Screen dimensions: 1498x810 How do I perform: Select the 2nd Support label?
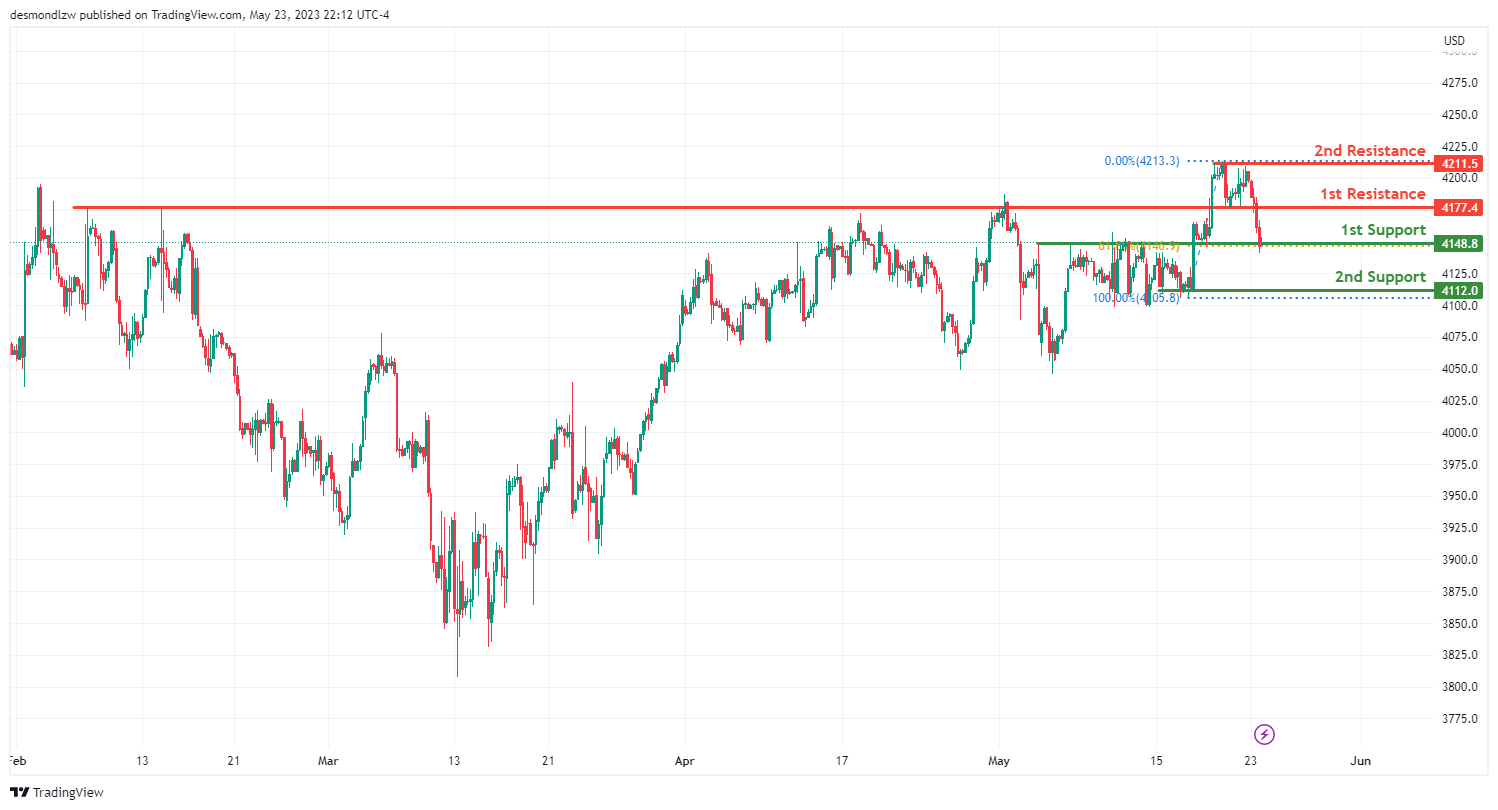coord(1380,277)
